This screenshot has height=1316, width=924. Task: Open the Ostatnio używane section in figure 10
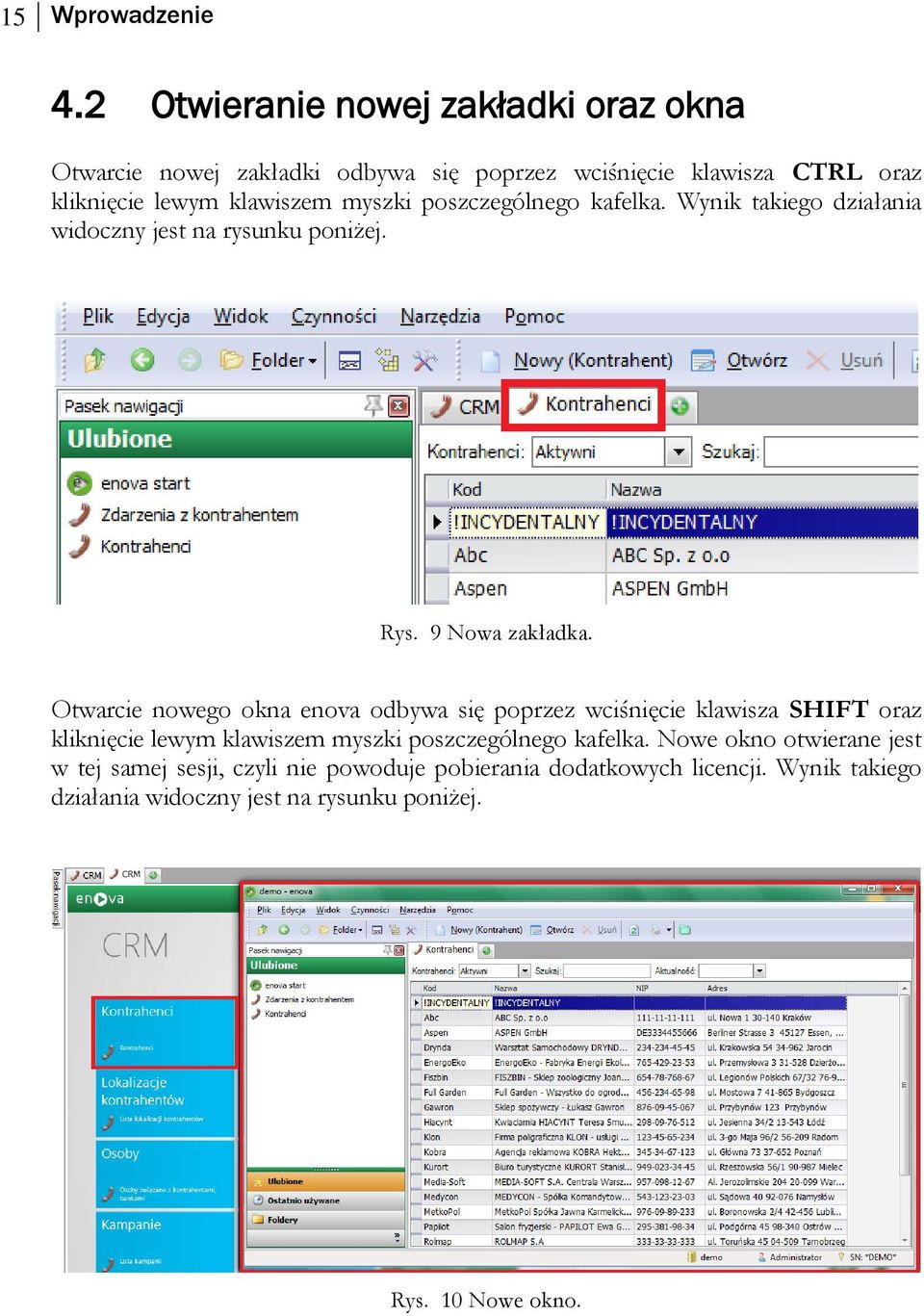(x=325, y=1200)
